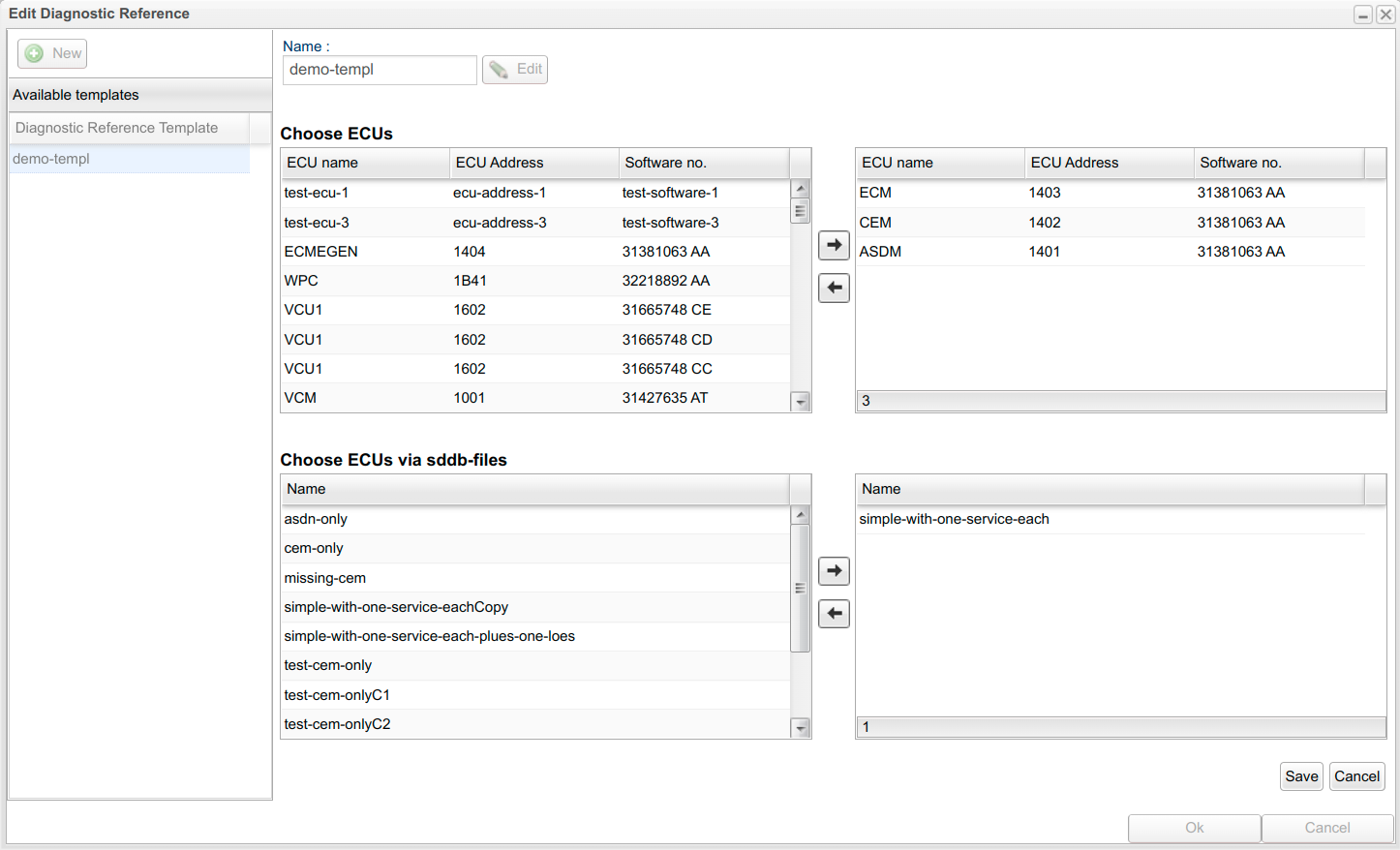The image size is (1400, 850).
Task: Click the Cancel button next to Save
Action: click(x=1356, y=776)
